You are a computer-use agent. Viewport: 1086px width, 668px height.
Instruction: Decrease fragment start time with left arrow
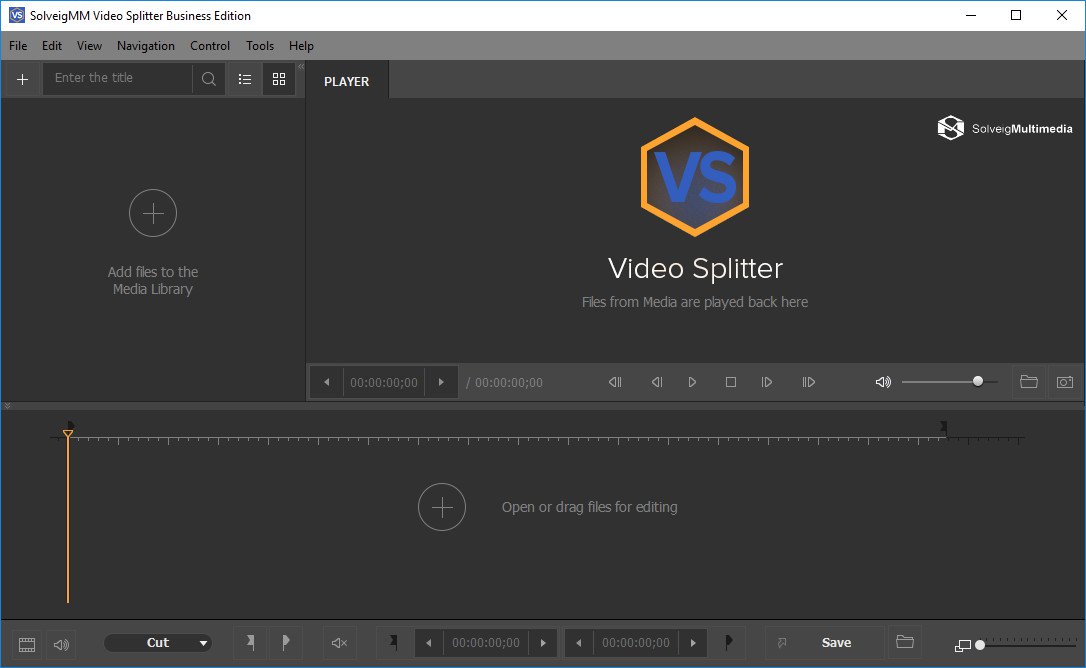coord(429,643)
